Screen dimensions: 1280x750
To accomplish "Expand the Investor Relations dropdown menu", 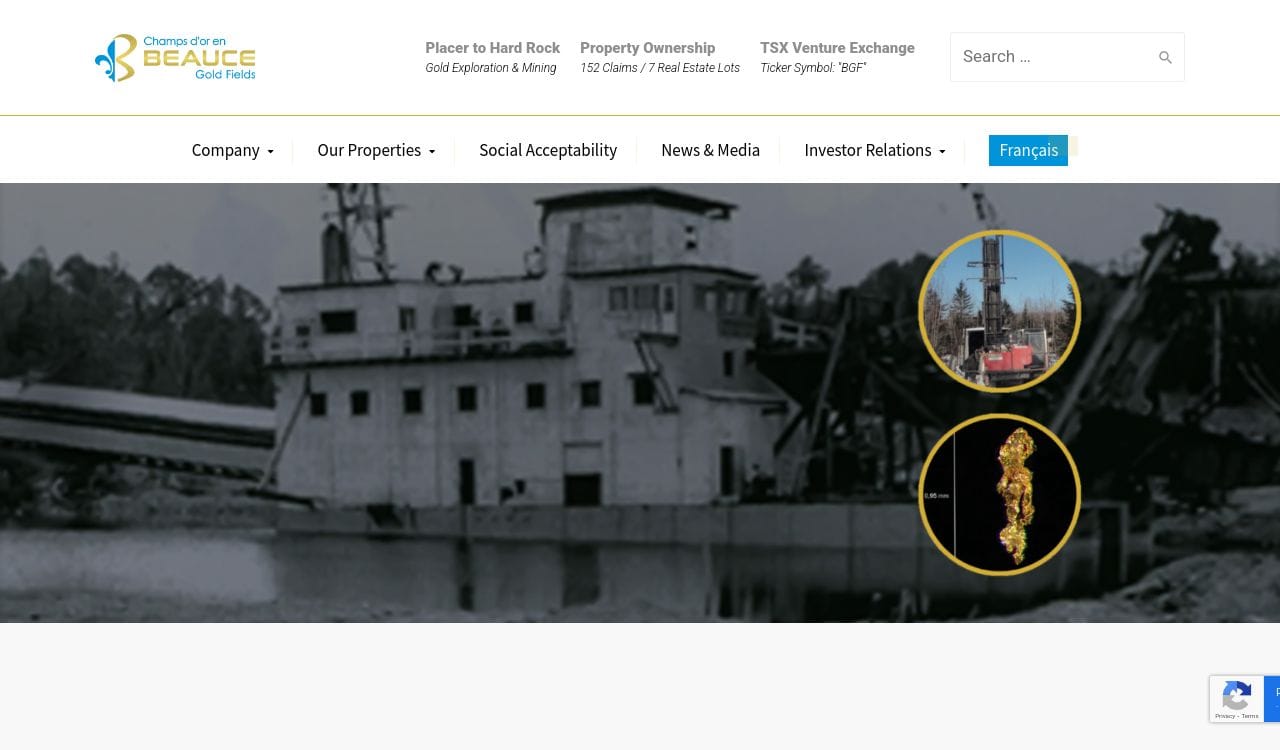I will click(x=874, y=150).
